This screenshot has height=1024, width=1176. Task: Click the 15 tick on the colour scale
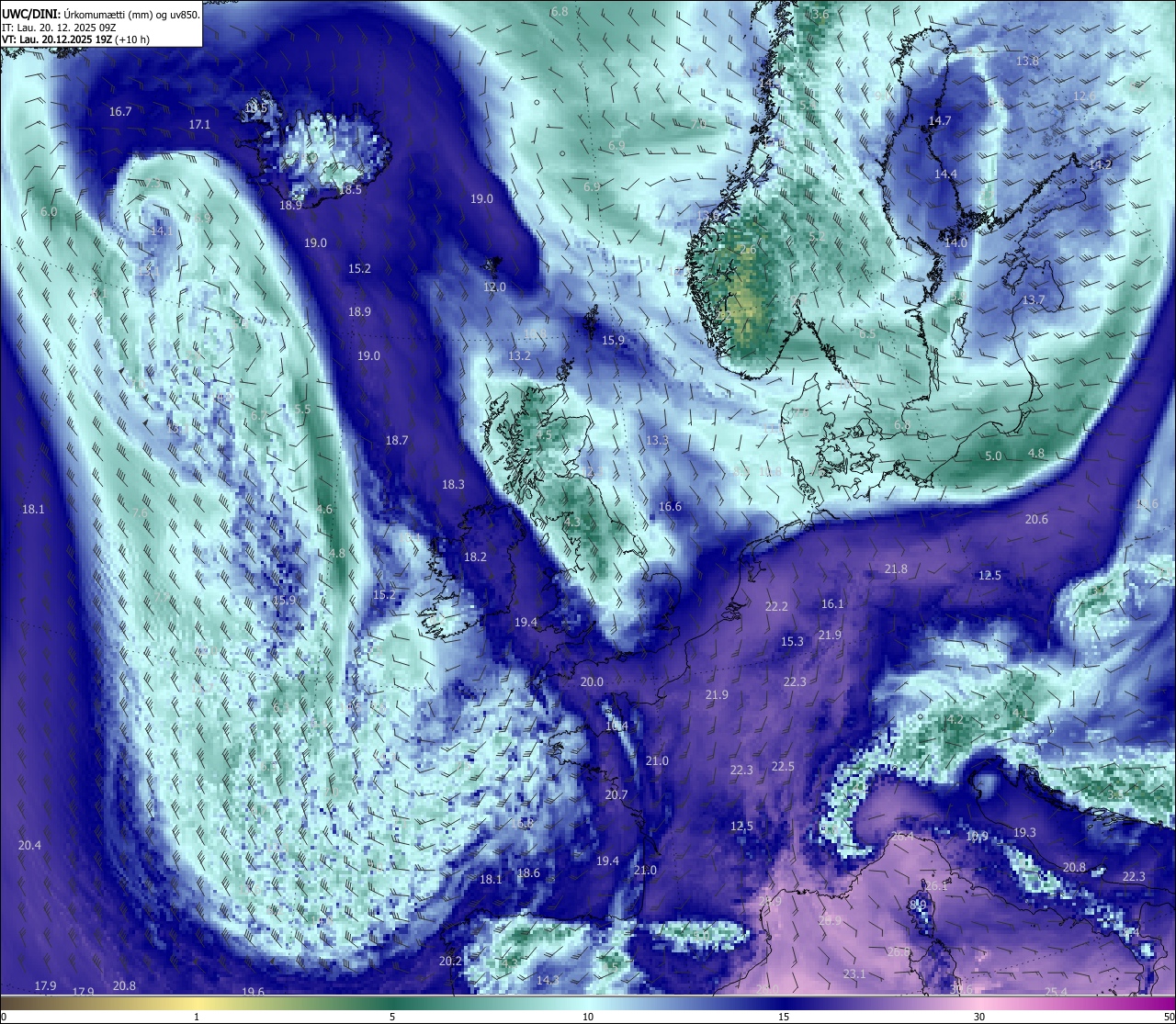click(x=784, y=1016)
